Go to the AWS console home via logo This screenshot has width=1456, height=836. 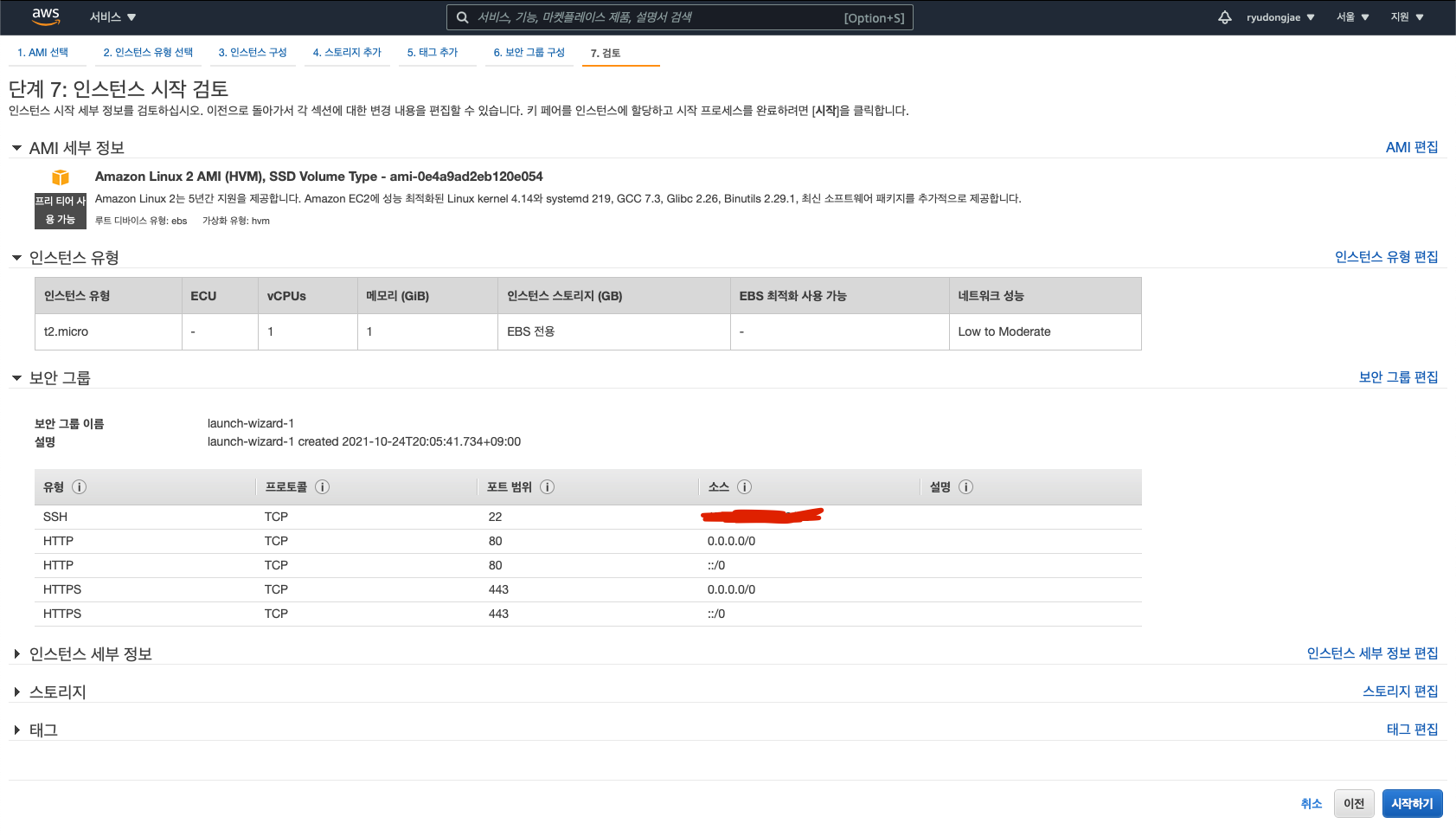point(46,16)
